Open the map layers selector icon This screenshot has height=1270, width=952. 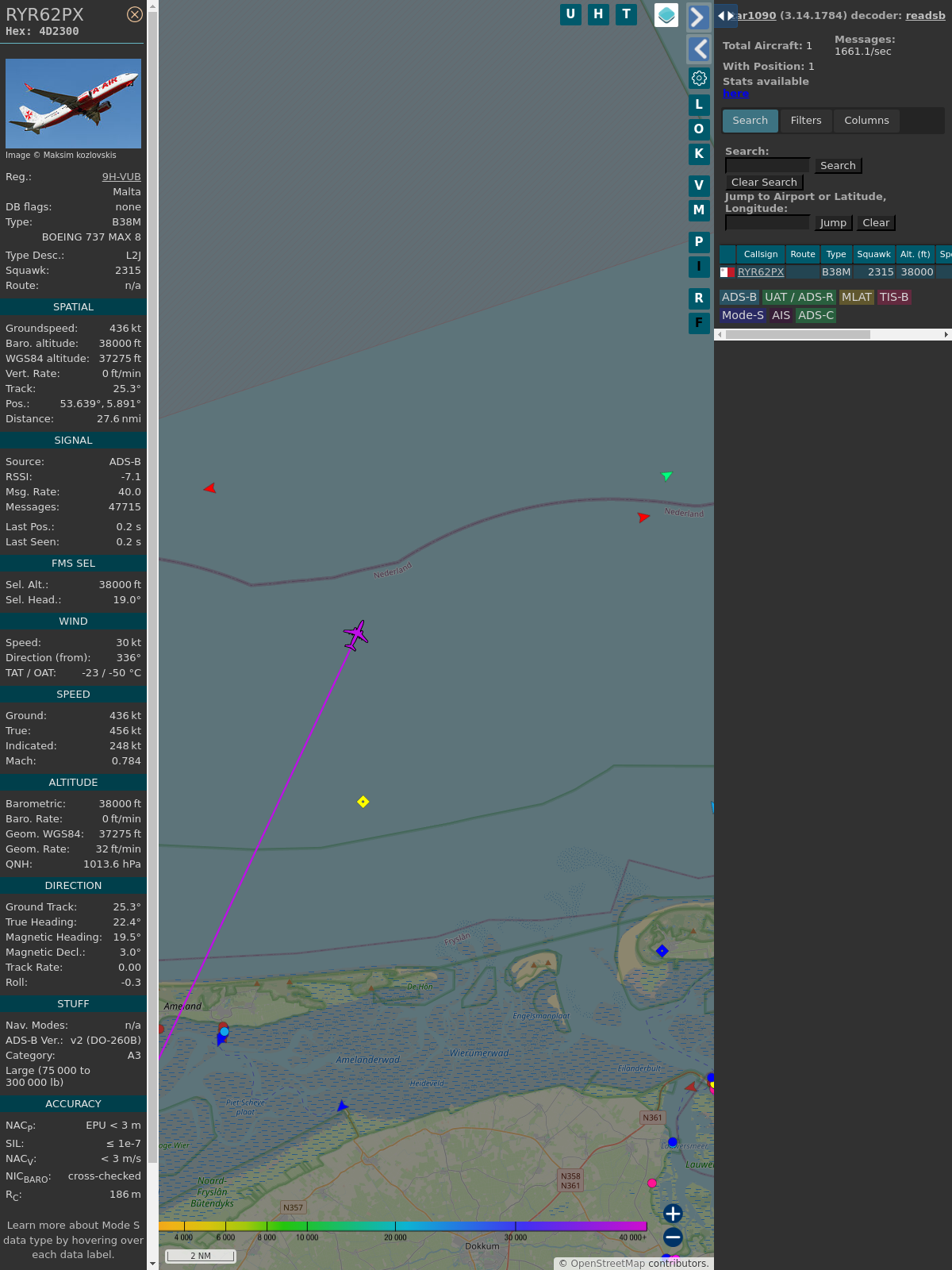click(x=666, y=15)
